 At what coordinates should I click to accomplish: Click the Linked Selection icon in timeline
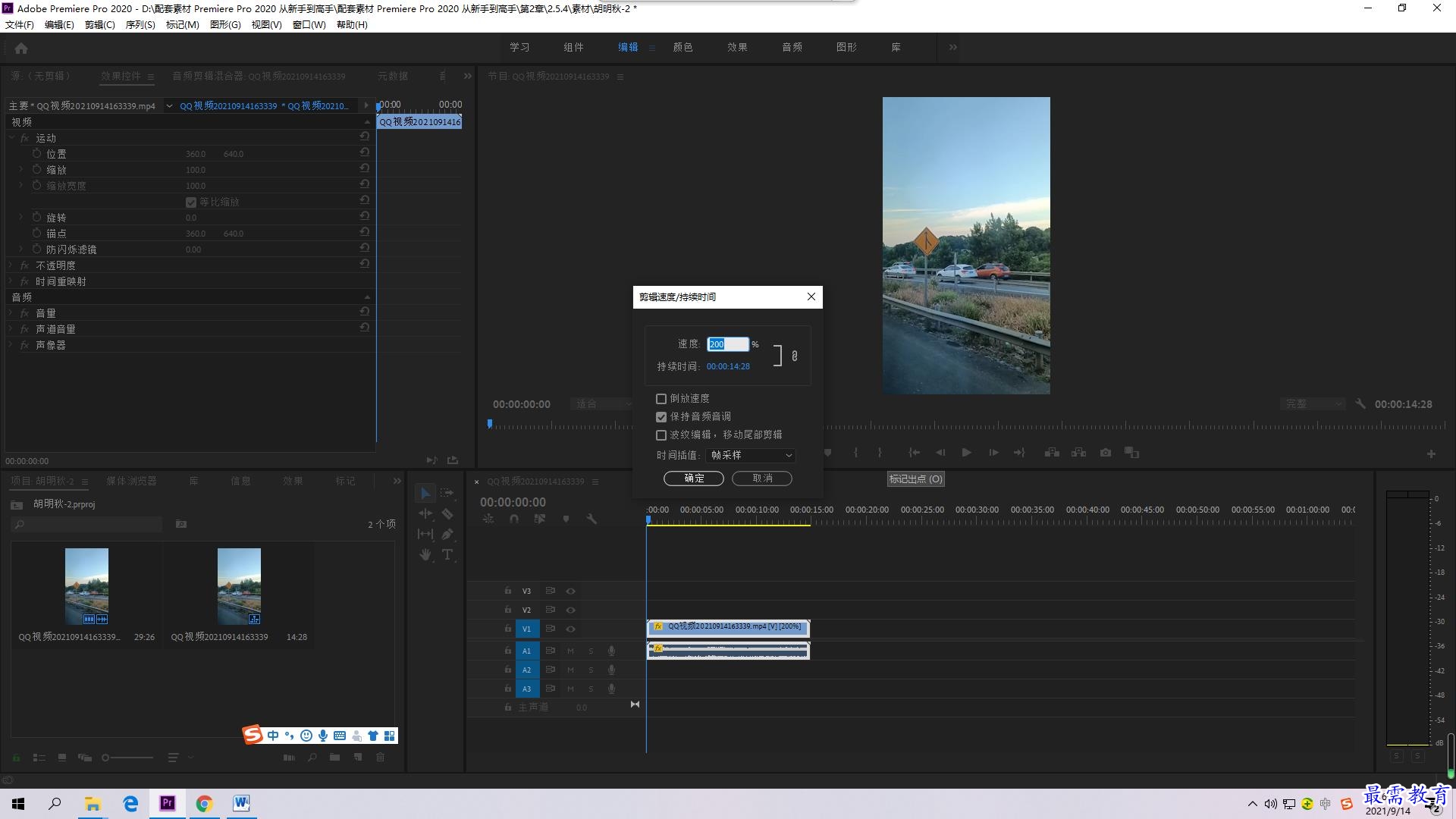click(x=540, y=519)
